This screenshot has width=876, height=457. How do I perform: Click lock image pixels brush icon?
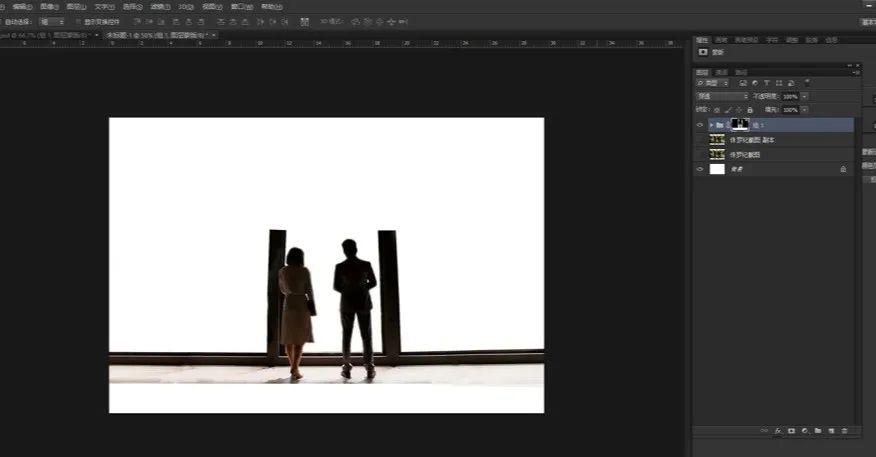728,110
